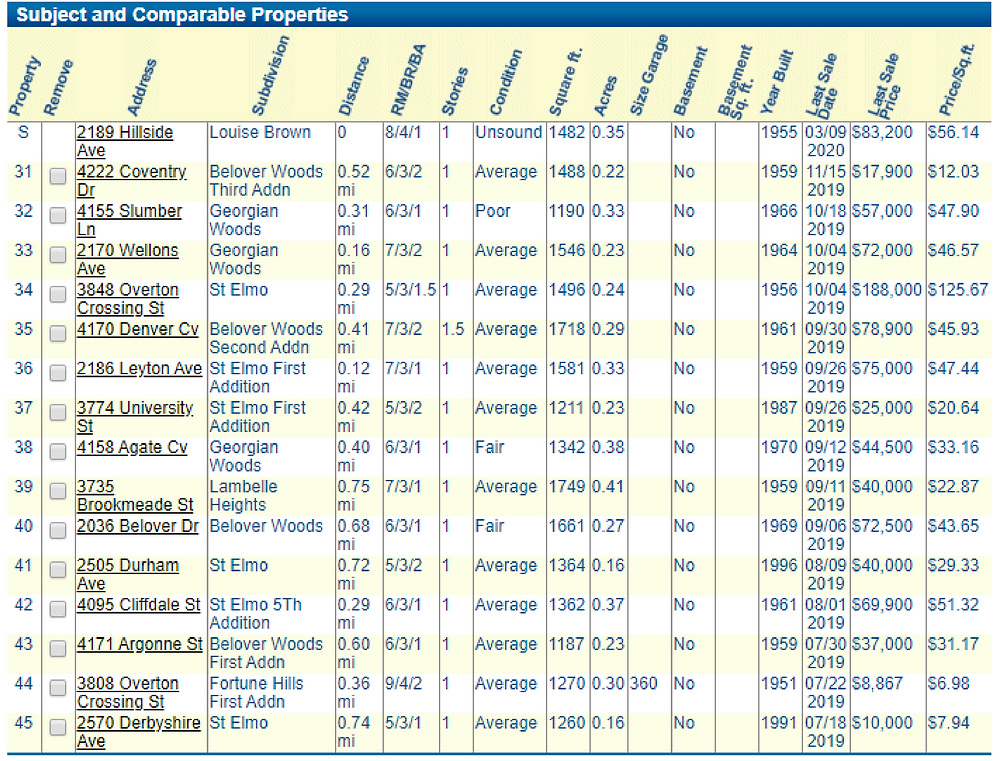Select remove checkbox for 4095 Cliffdale St

[58, 609]
